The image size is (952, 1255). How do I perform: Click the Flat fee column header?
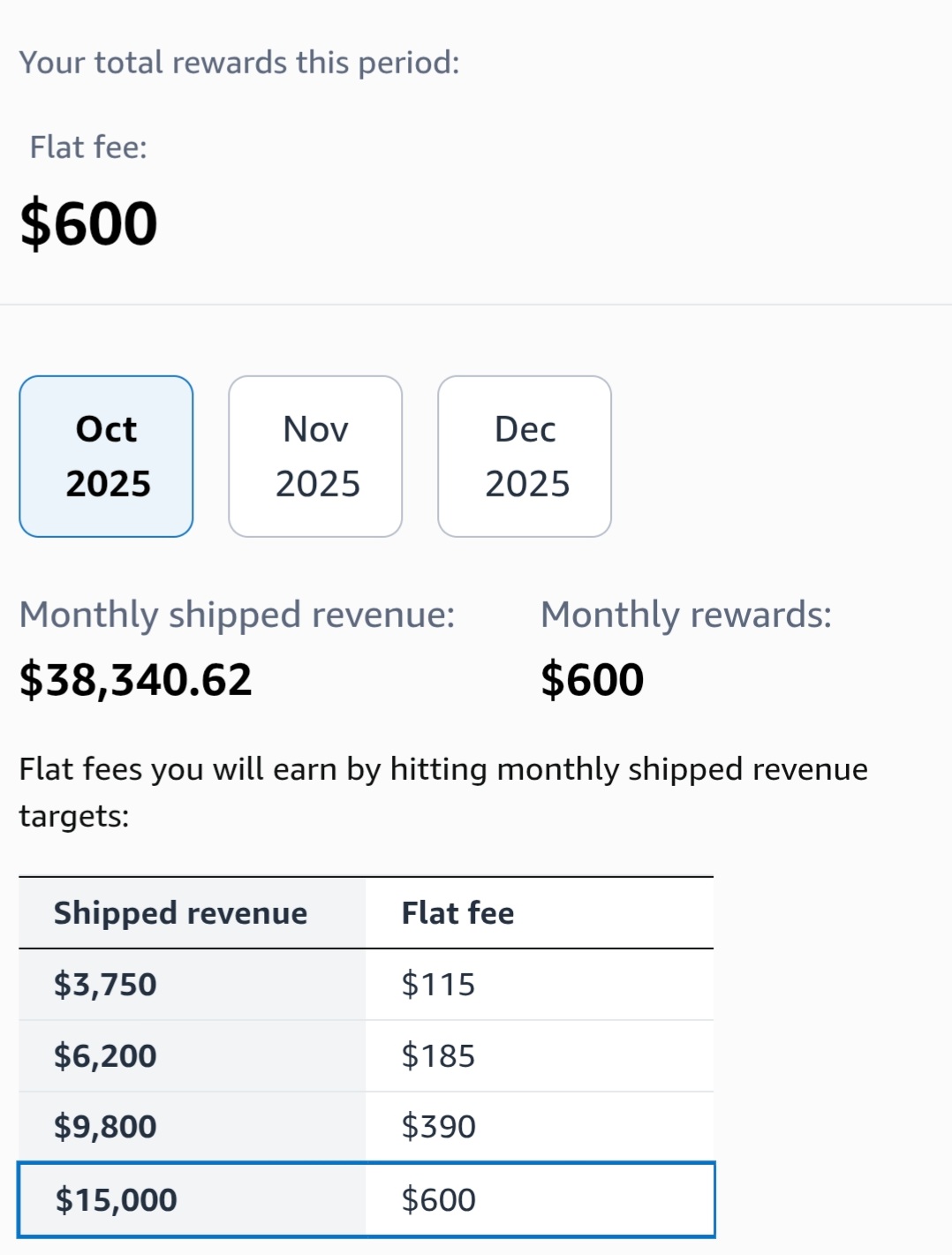point(457,913)
